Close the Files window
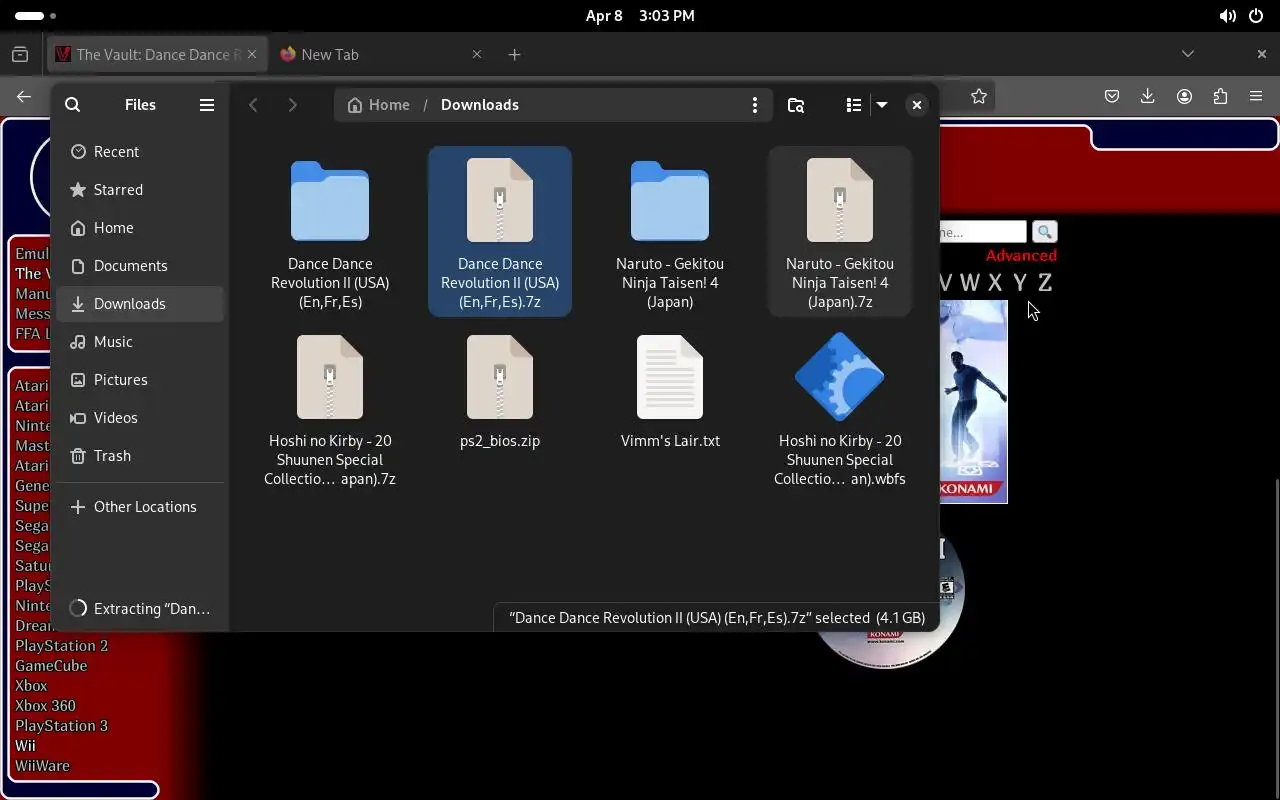 point(916,105)
